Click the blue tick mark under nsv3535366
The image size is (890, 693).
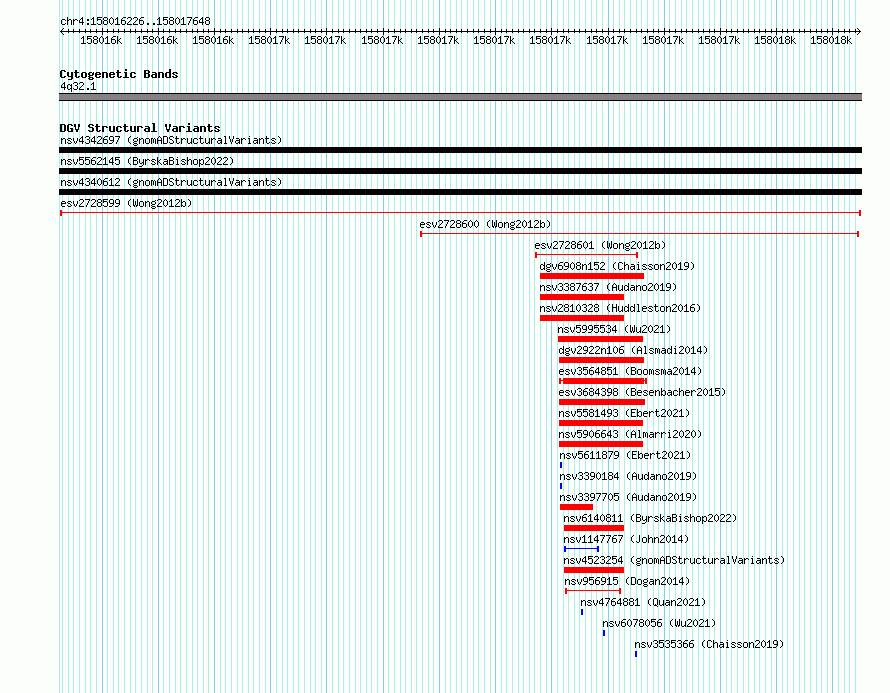pos(636,654)
